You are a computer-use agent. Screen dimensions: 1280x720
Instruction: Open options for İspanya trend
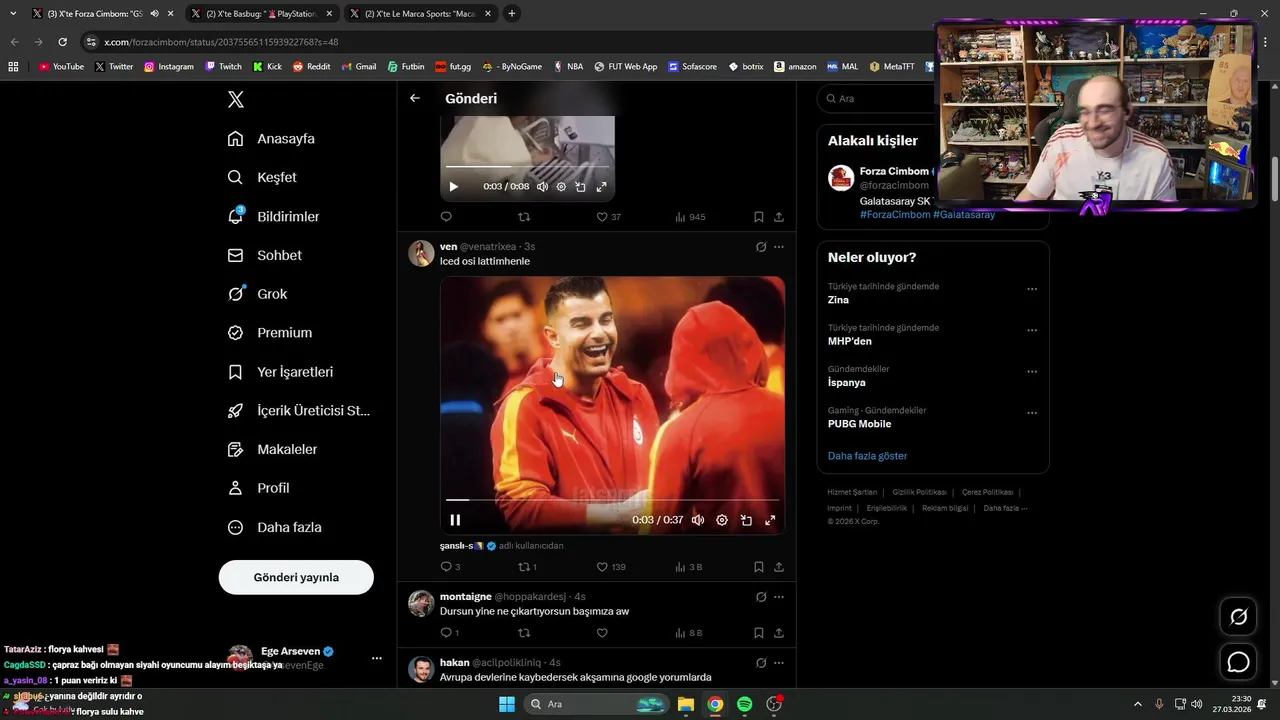pos(1032,371)
